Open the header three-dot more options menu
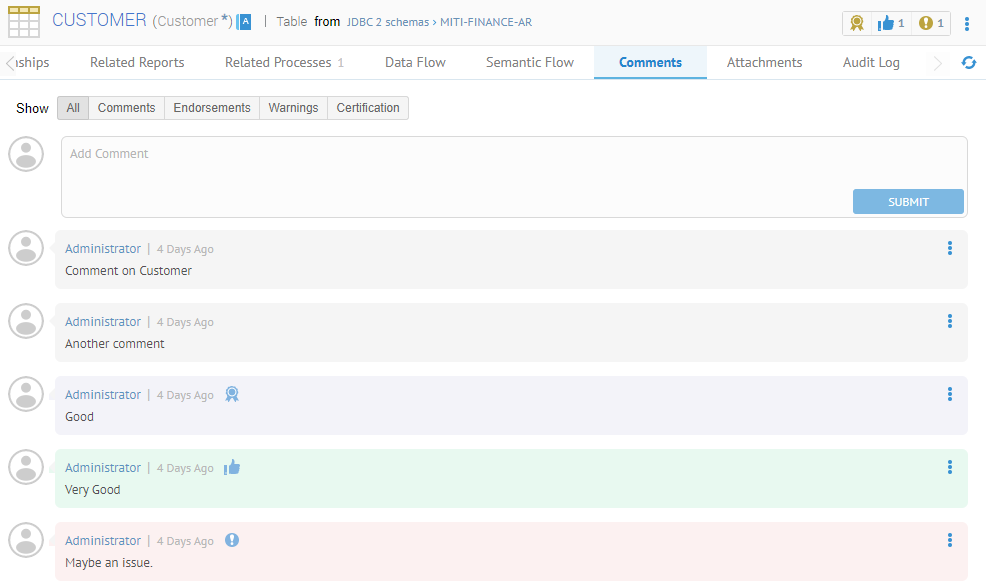 [966, 24]
